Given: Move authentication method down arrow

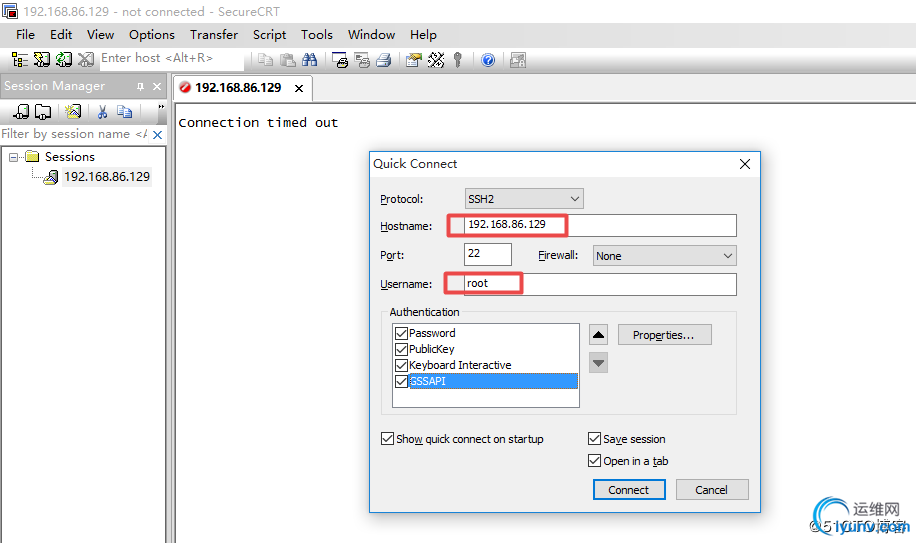Looking at the screenshot, I should click(598, 363).
